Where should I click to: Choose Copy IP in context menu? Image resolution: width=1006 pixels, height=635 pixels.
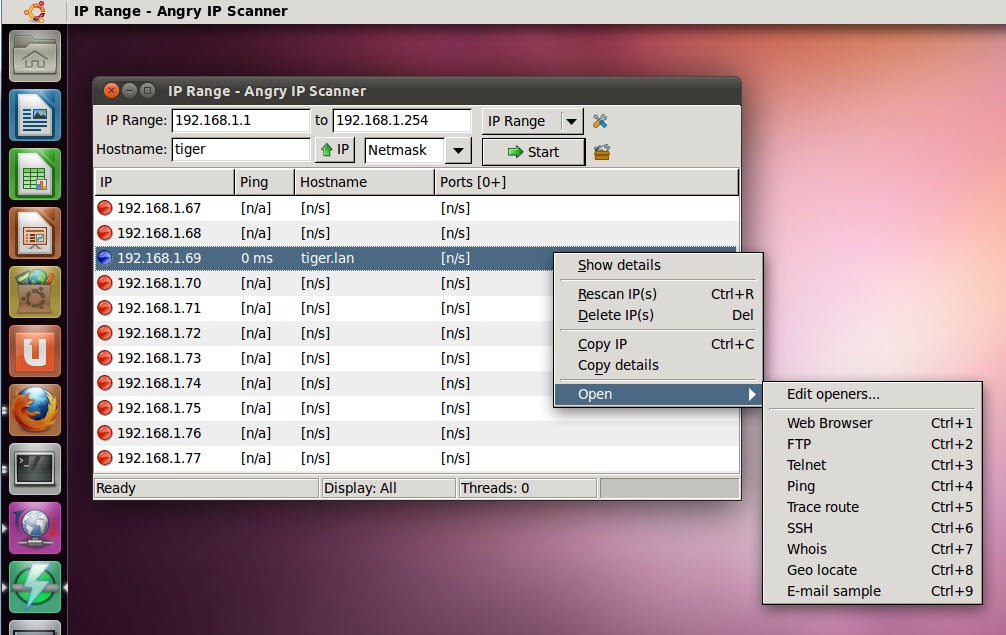click(x=659, y=344)
